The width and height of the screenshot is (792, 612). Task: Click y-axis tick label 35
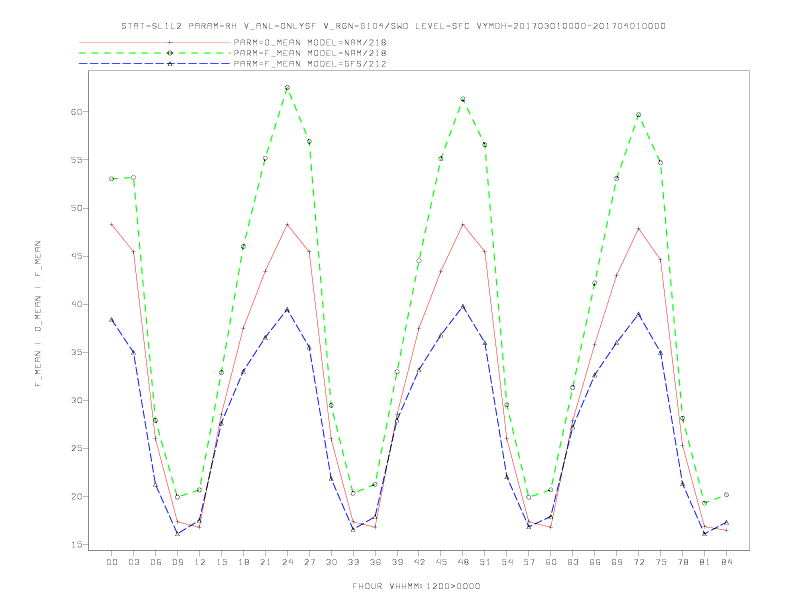pos(76,352)
